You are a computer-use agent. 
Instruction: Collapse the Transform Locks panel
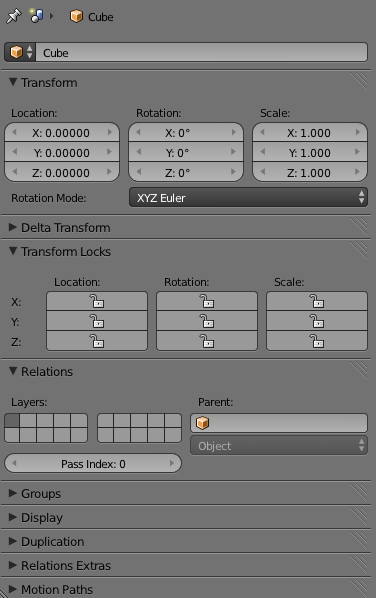point(13,251)
